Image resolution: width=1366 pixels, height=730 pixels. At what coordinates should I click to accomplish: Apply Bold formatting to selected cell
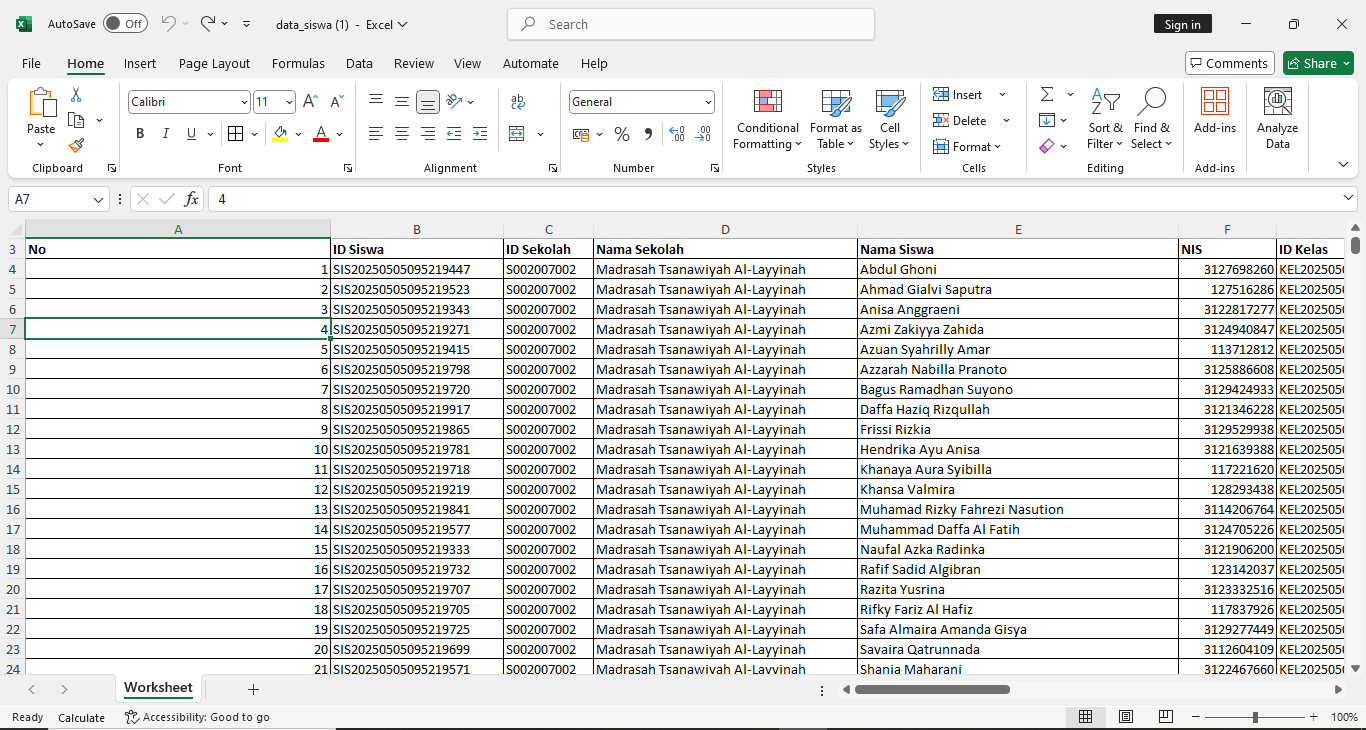tap(140, 133)
